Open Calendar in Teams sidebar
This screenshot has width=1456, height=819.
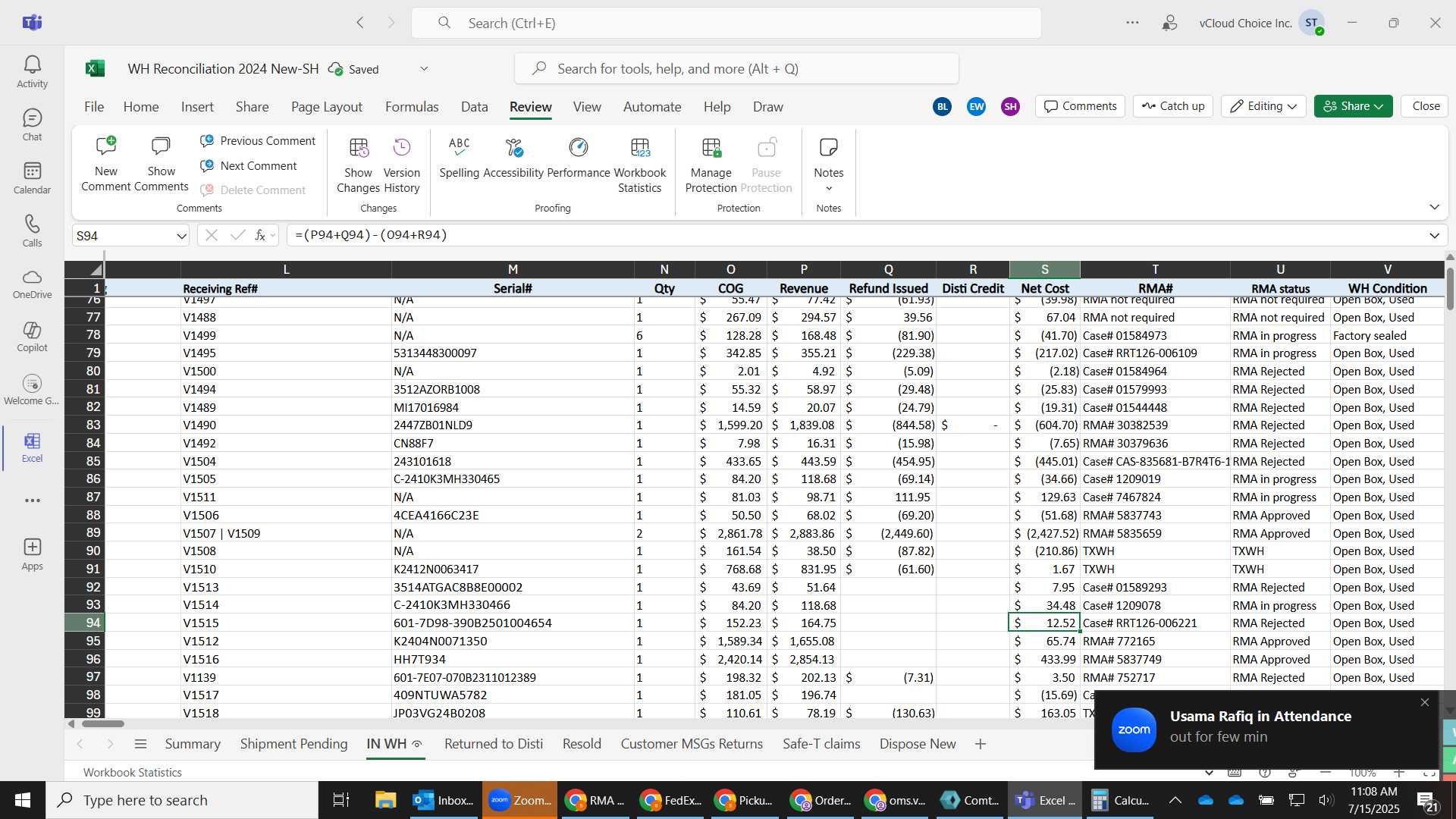(32, 178)
